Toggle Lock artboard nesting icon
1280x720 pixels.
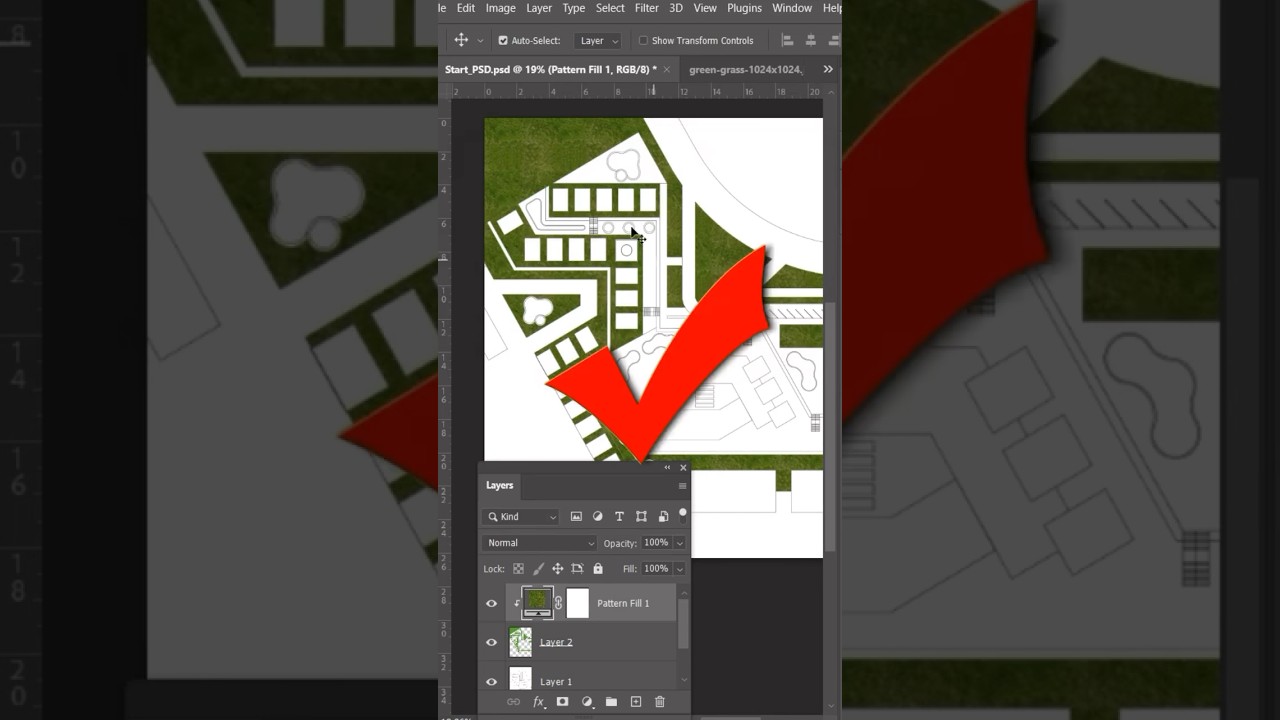click(x=577, y=569)
